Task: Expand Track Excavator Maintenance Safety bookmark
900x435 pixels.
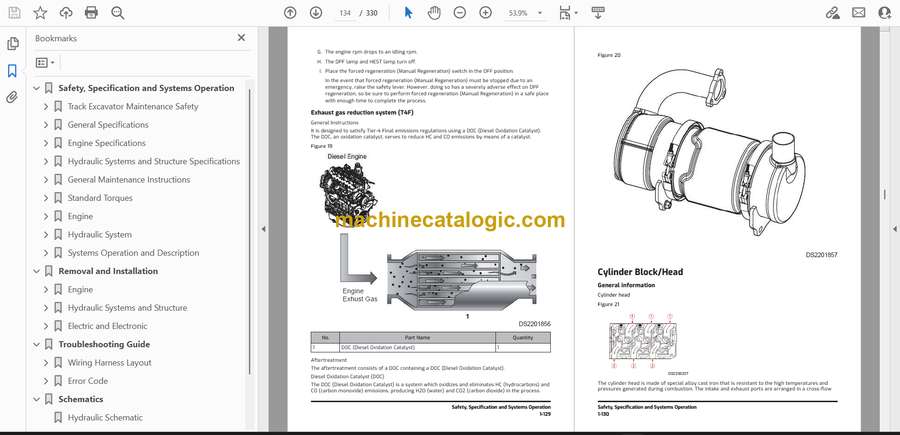Action: (x=46, y=107)
